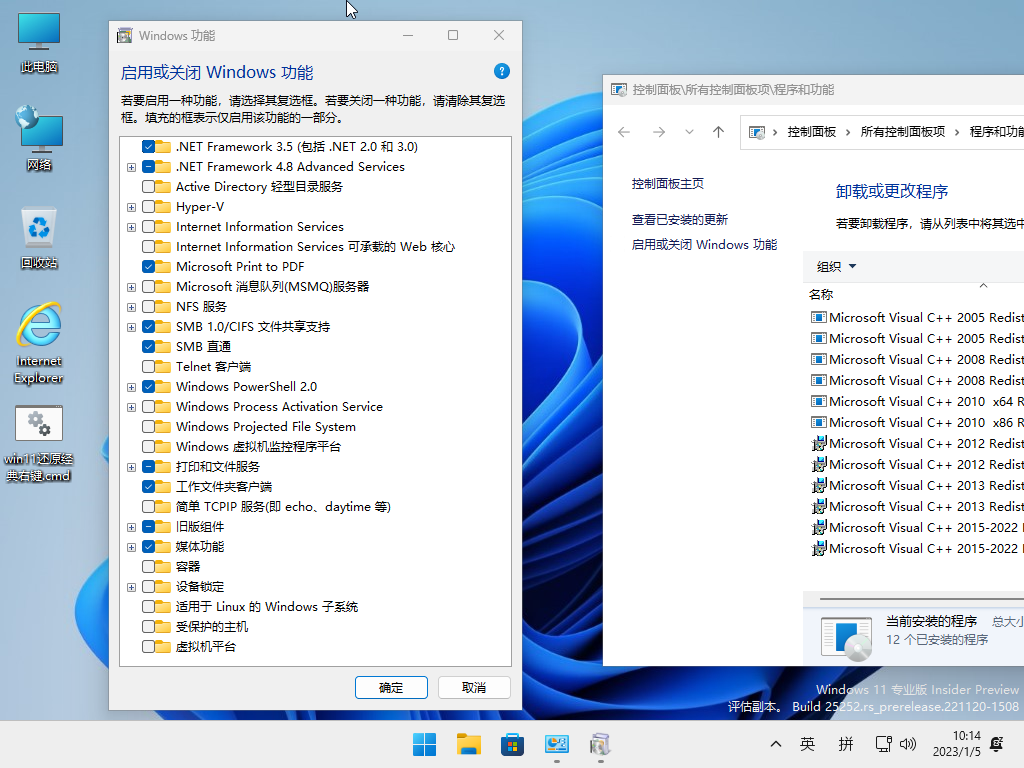Open the taskbar clock and date
Viewport: 1024px width, 768px height.
[x=957, y=744]
